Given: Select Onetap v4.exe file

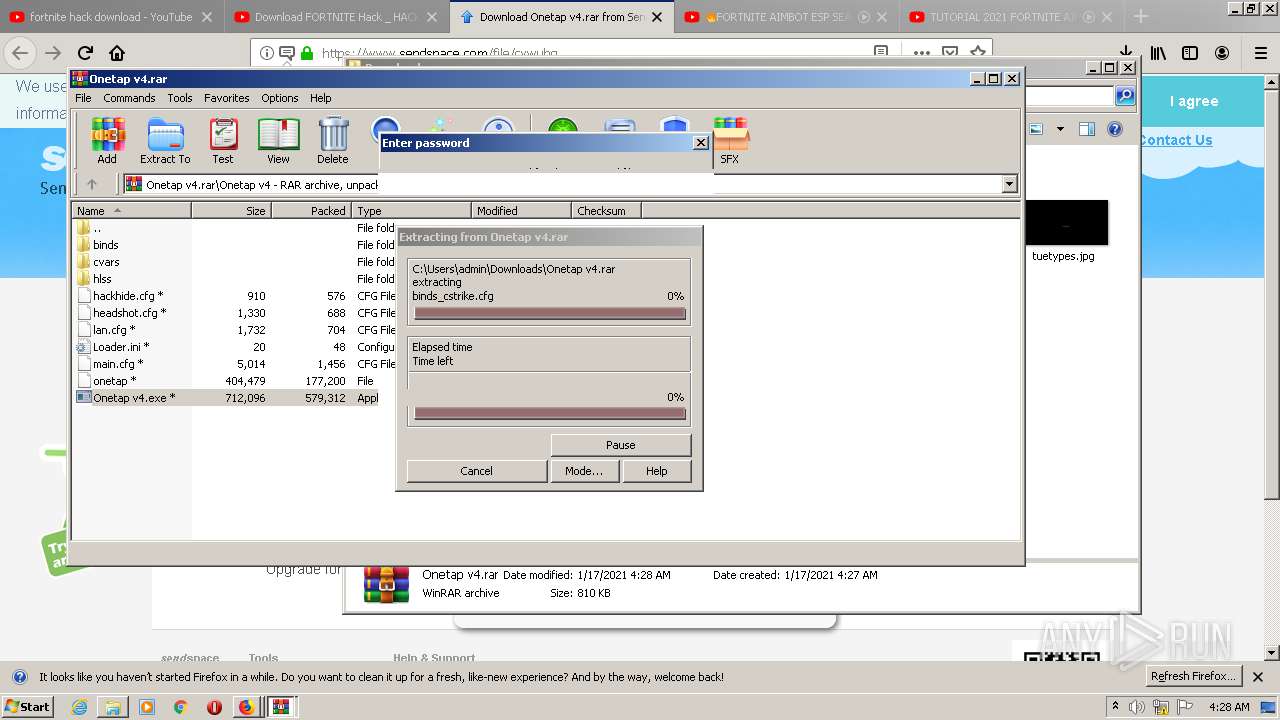Looking at the screenshot, I should [133, 398].
